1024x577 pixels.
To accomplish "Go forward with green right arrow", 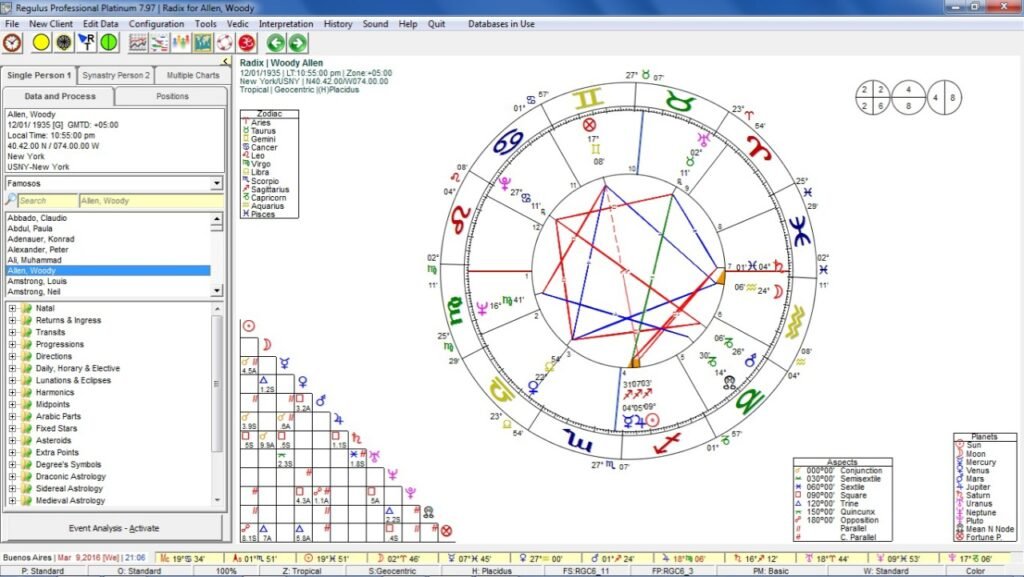I will [297, 43].
